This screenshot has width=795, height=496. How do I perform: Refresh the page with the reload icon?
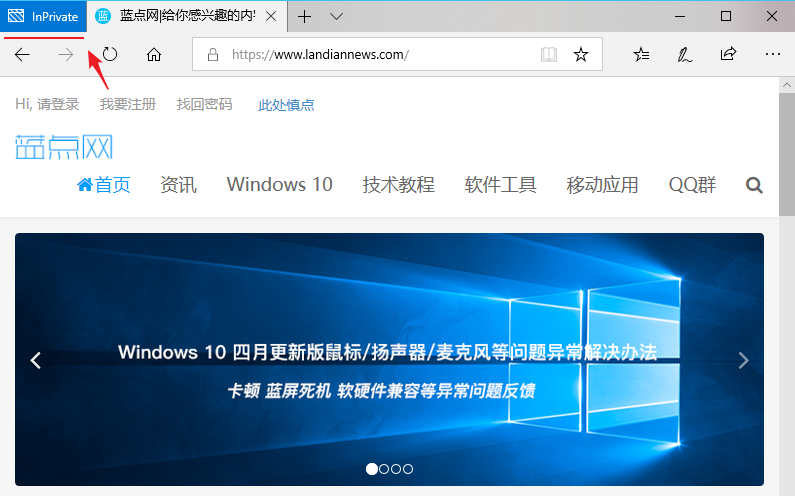110,54
